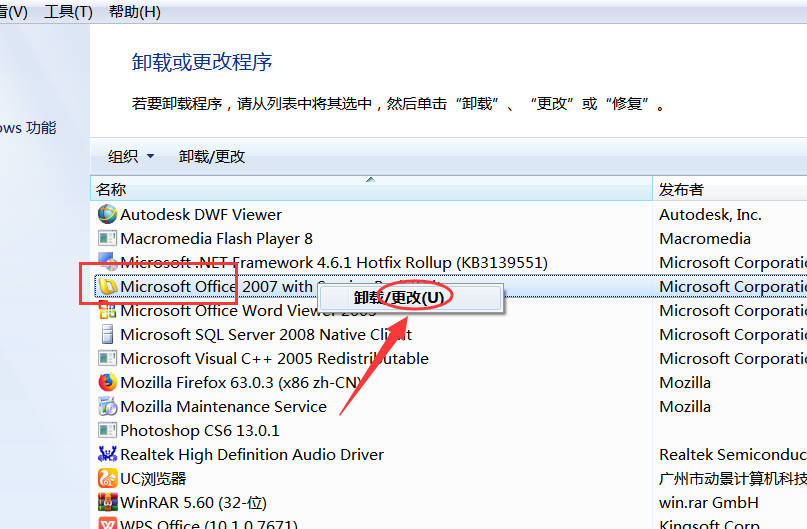
Task: Select Autodesk DWF Viewer program name
Action: [x=201, y=214]
